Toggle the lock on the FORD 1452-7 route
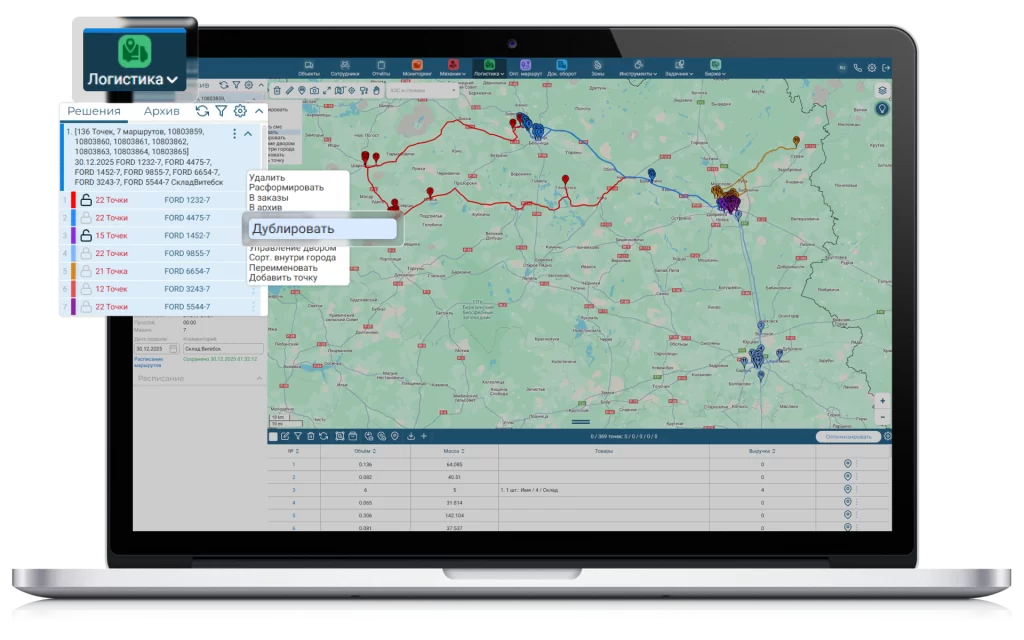Viewport: 1024px width, 640px height. pyautogui.click(x=86, y=236)
